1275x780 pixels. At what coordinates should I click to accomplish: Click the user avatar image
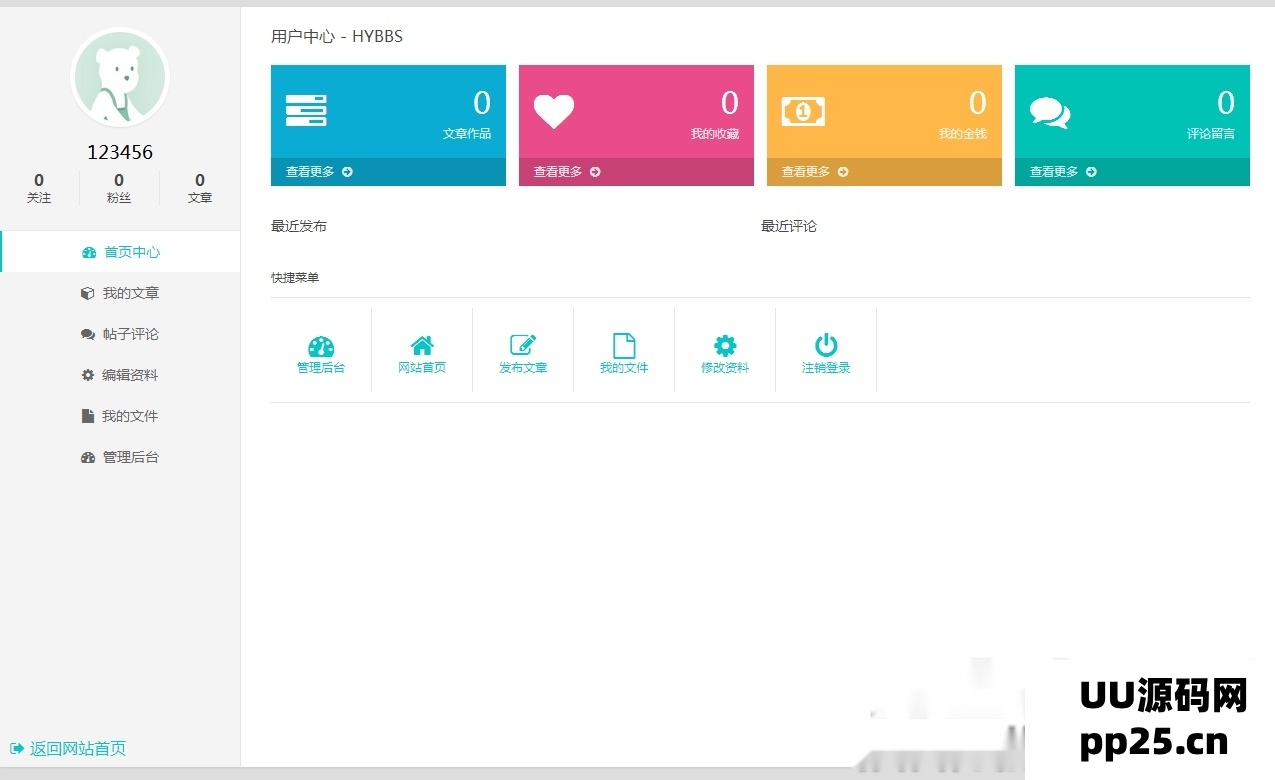click(119, 76)
